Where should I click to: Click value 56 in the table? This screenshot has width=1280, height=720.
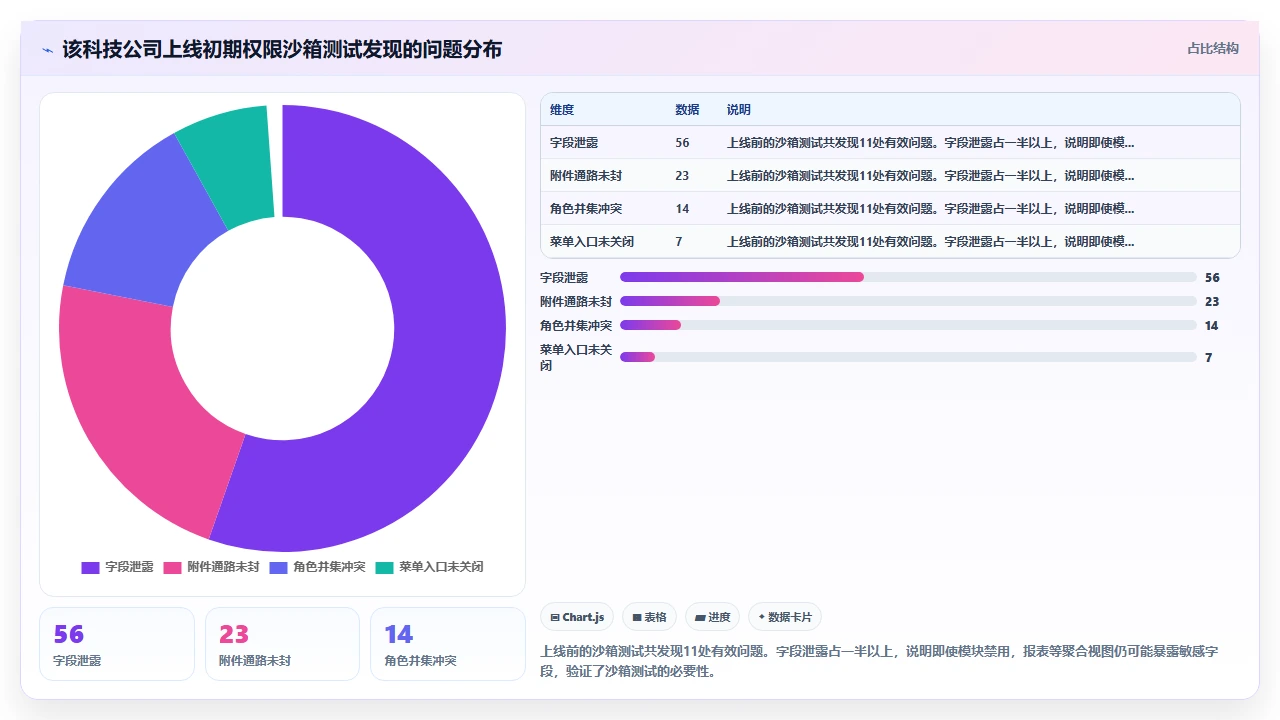(x=682, y=143)
